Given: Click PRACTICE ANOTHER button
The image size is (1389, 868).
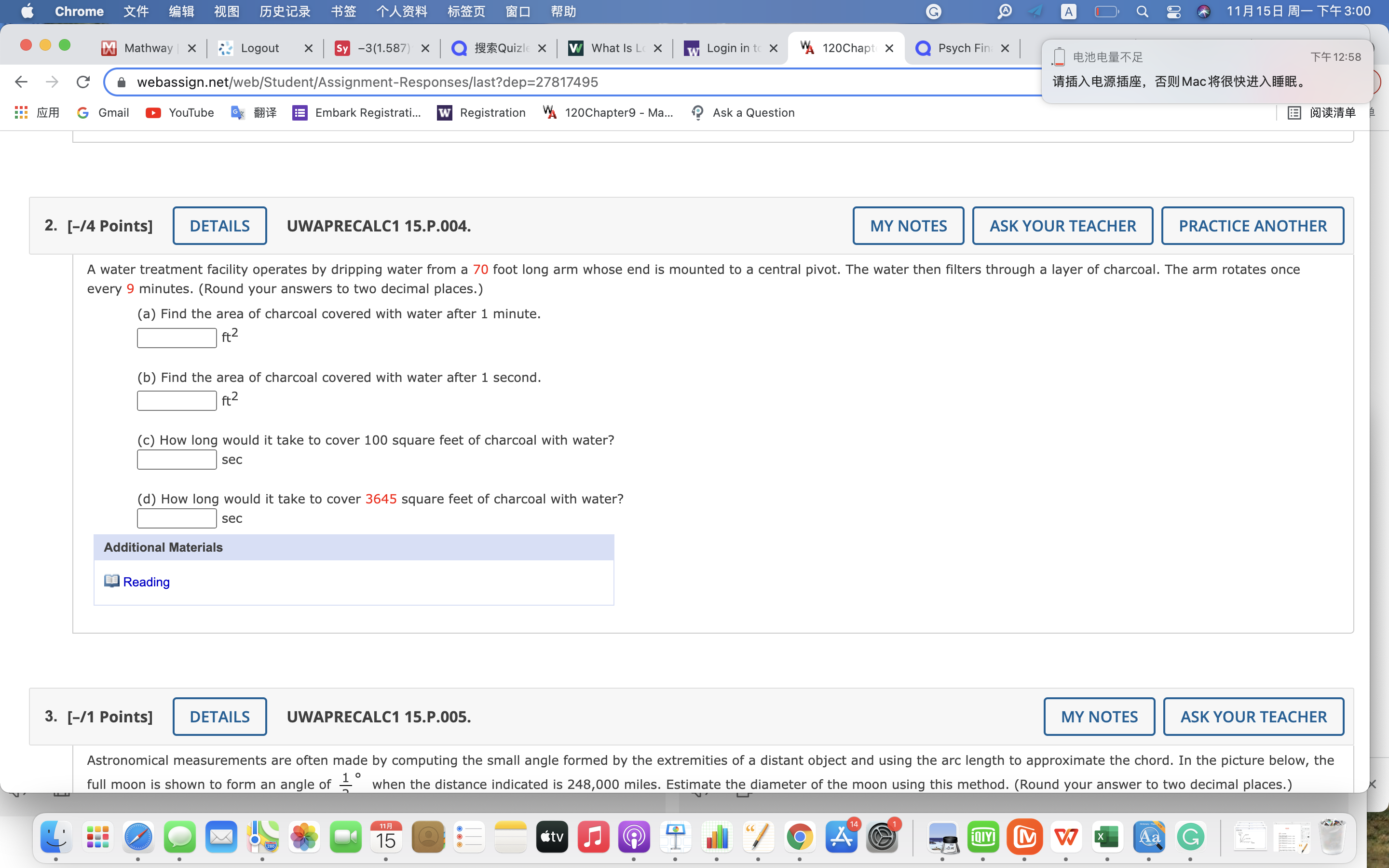Looking at the screenshot, I should [x=1252, y=226].
